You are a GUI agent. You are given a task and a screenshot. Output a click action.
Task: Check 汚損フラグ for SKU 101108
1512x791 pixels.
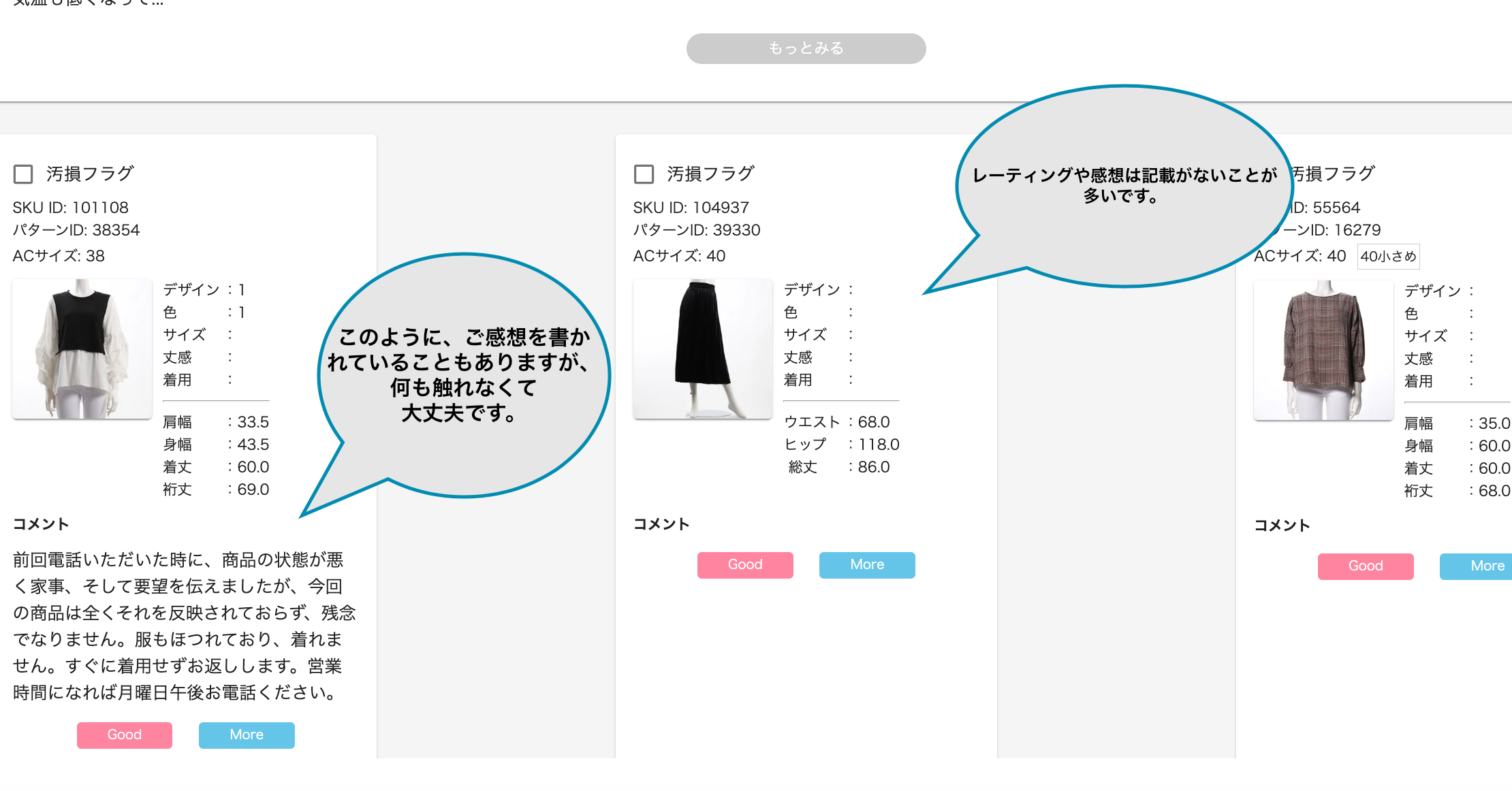click(23, 174)
